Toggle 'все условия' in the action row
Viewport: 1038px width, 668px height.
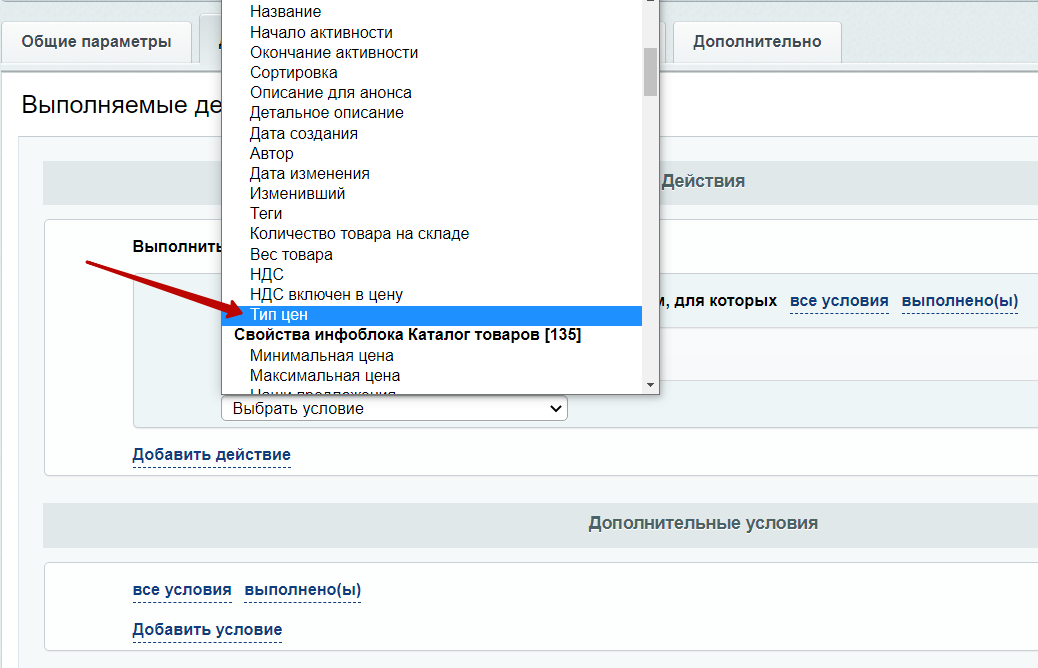click(x=839, y=301)
